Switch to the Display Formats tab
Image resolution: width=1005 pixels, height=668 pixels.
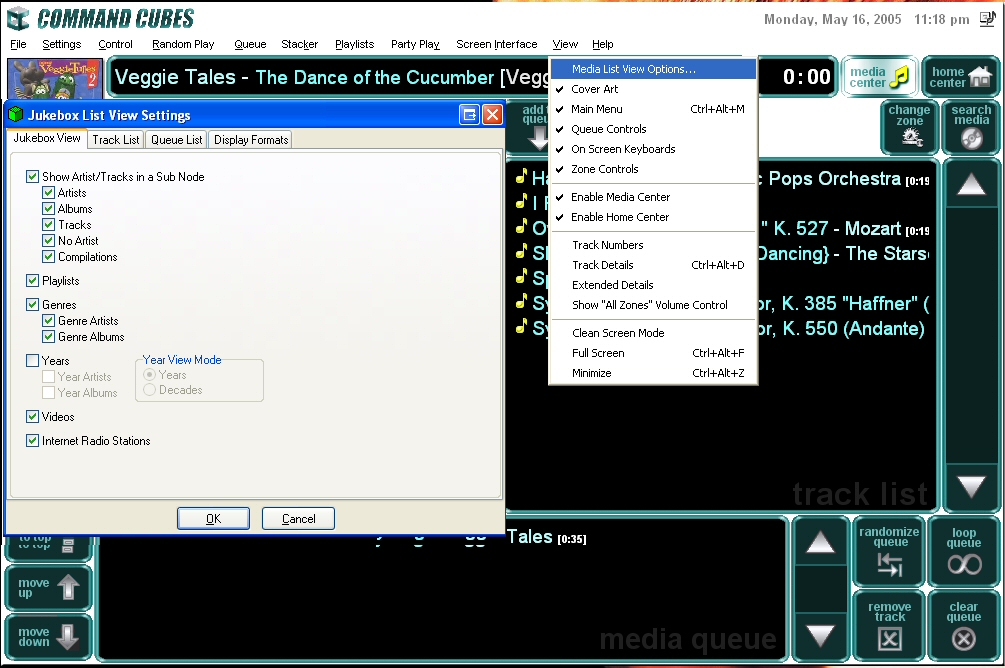251,140
